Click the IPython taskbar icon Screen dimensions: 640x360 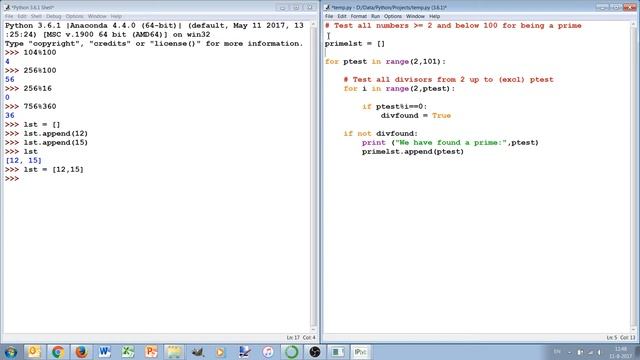pos(361,352)
